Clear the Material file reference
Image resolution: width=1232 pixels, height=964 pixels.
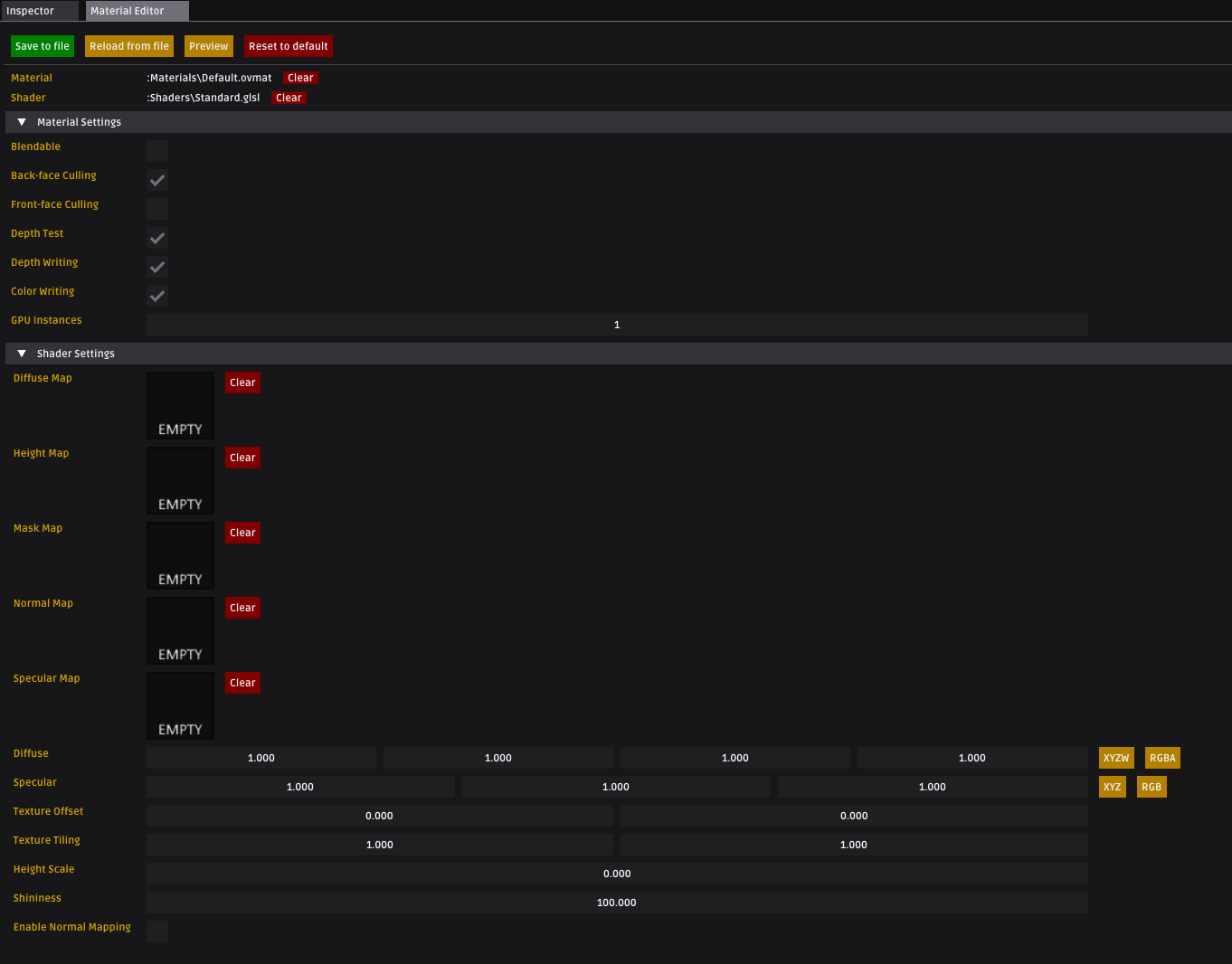click(300, 78)
